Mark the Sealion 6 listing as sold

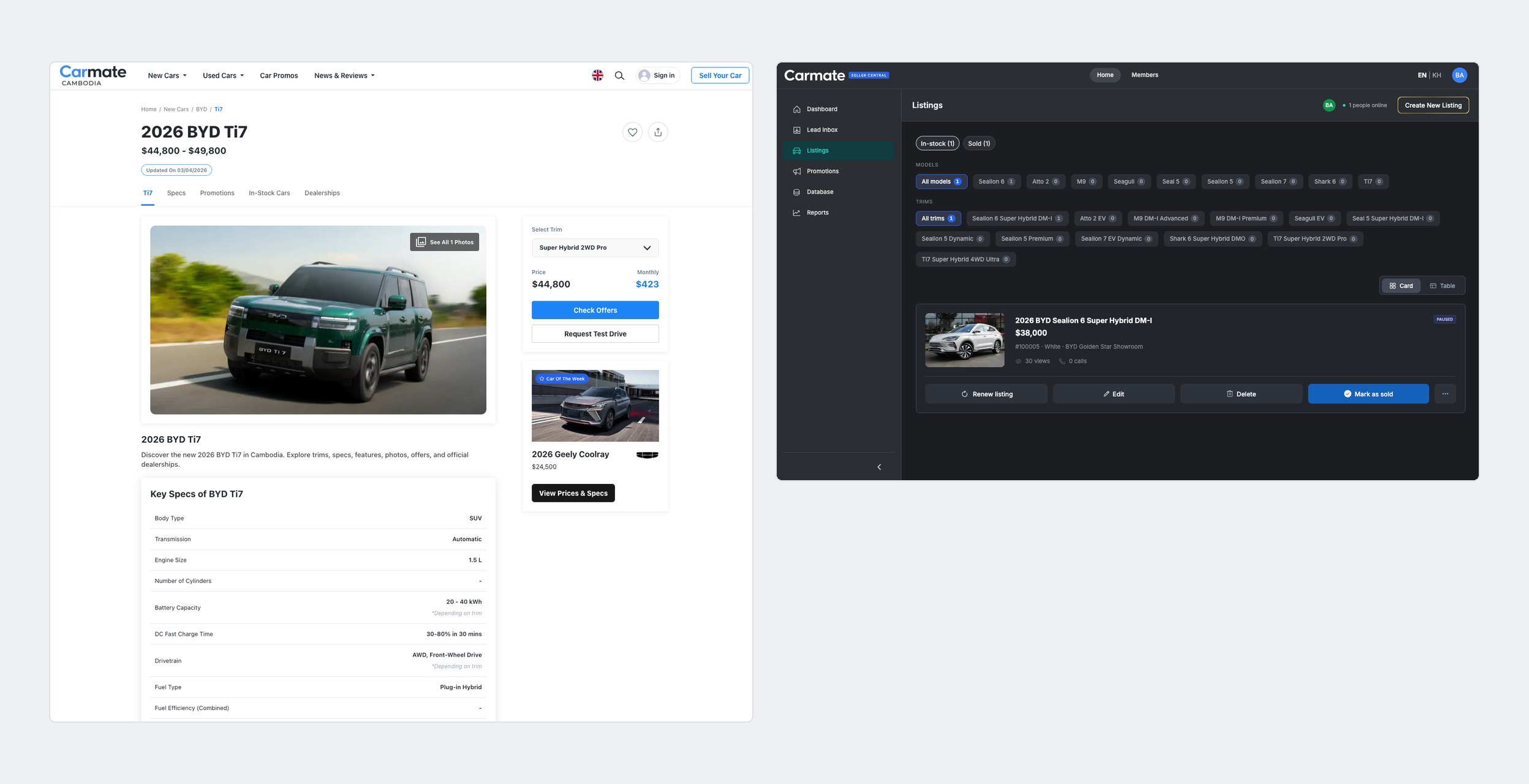1369,394
